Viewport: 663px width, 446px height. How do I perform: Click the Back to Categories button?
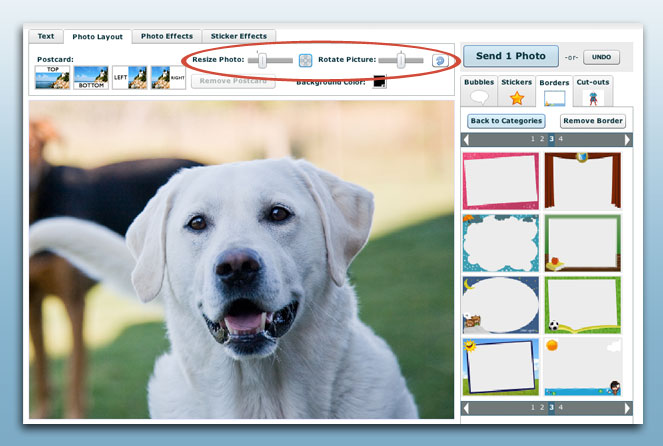(x=506, y=121)
